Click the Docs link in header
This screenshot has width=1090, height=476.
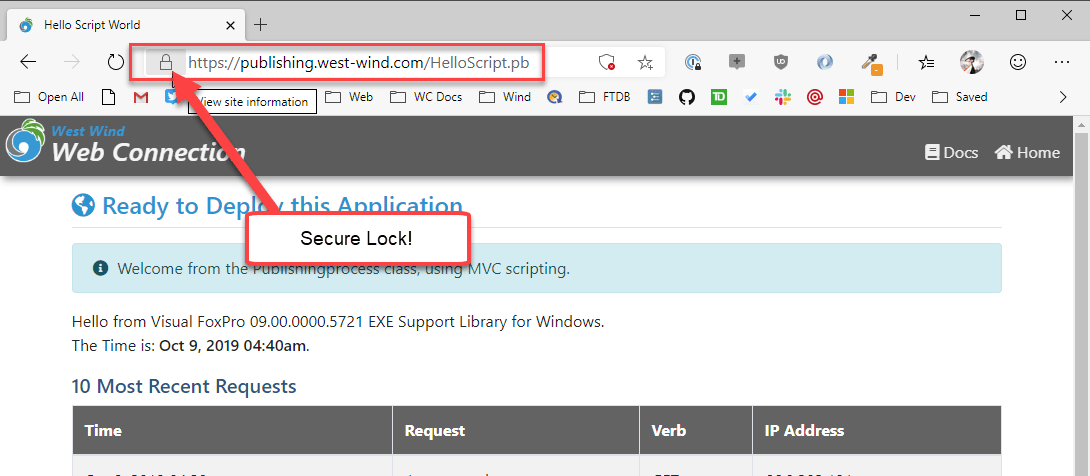click(x=951, y=152)
